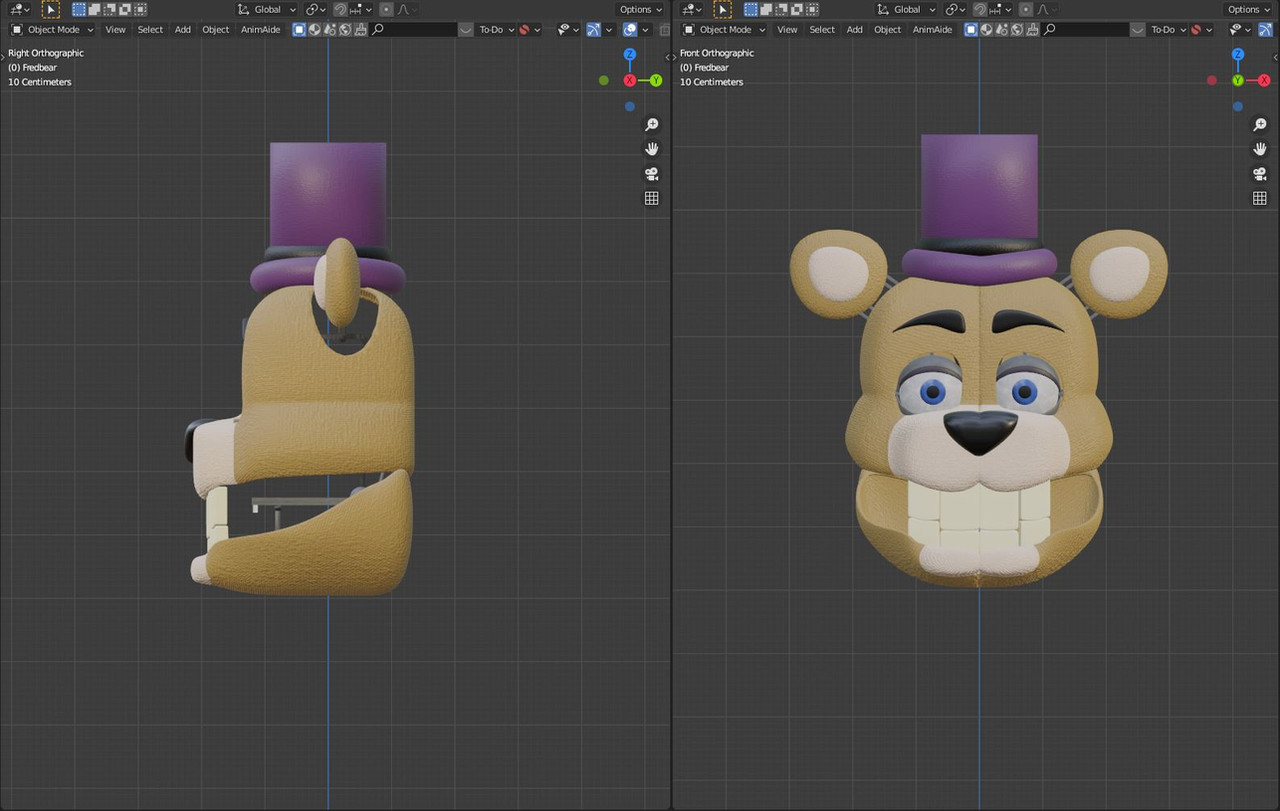Open View menu in right viewport
Image resolution: width=1280 pixels, height=811 pixels.
point(115,29)
